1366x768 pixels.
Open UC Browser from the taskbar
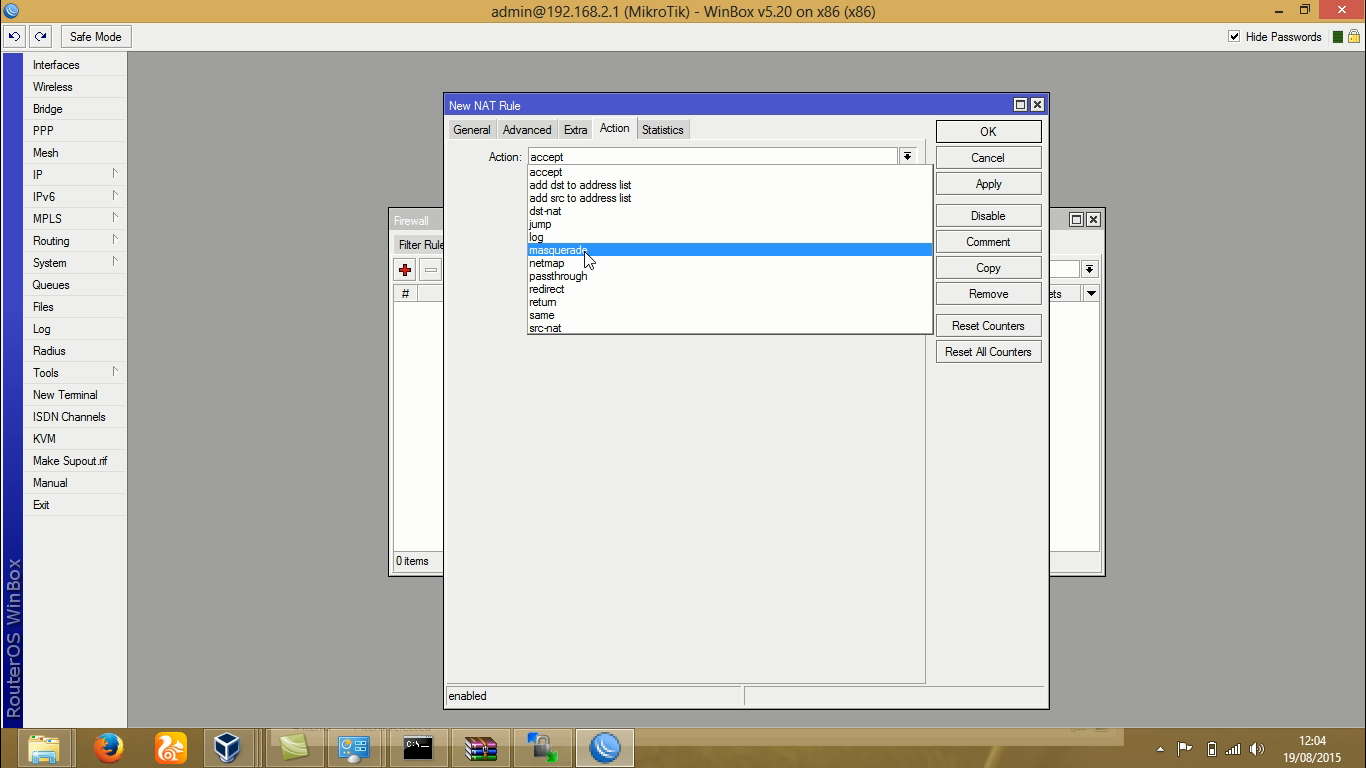coord(170,748)
